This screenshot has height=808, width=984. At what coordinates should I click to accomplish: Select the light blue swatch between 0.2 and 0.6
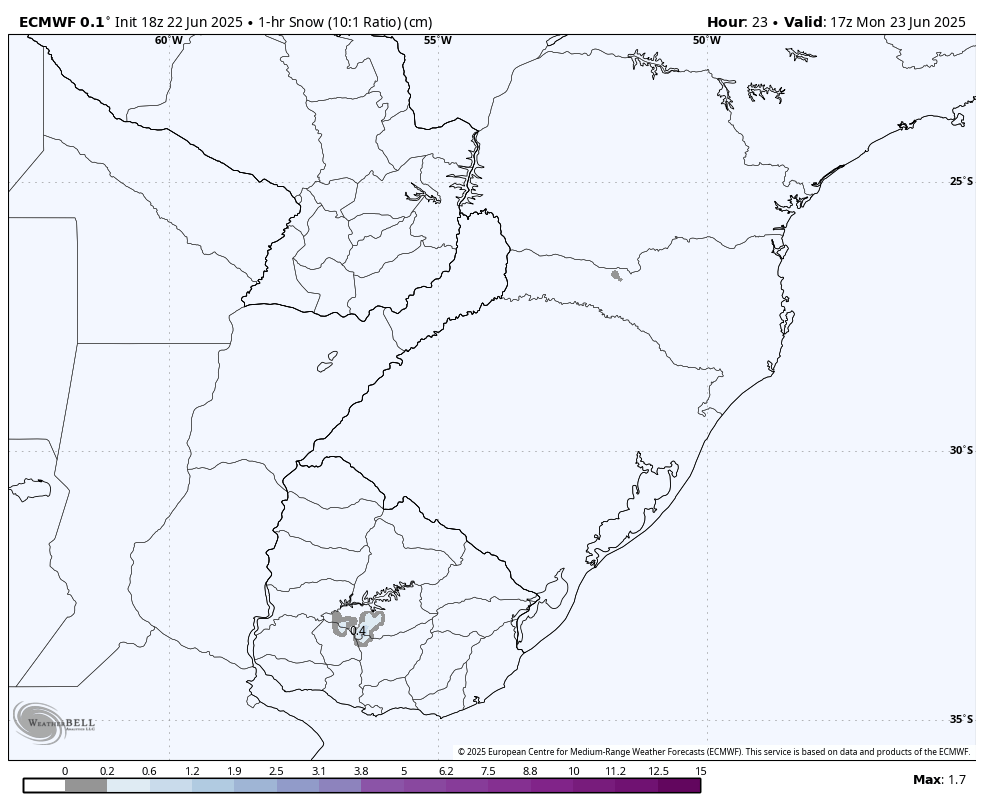129,785
